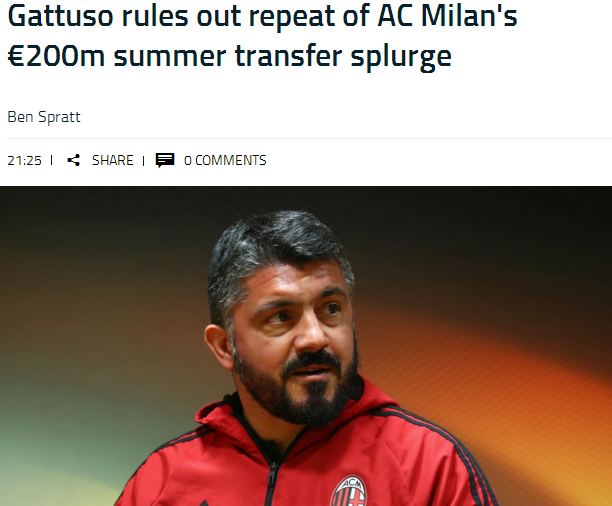This screenshot has height=506, width=612.
Task: Click the 21:25 article timestamp
Action: 24,160
